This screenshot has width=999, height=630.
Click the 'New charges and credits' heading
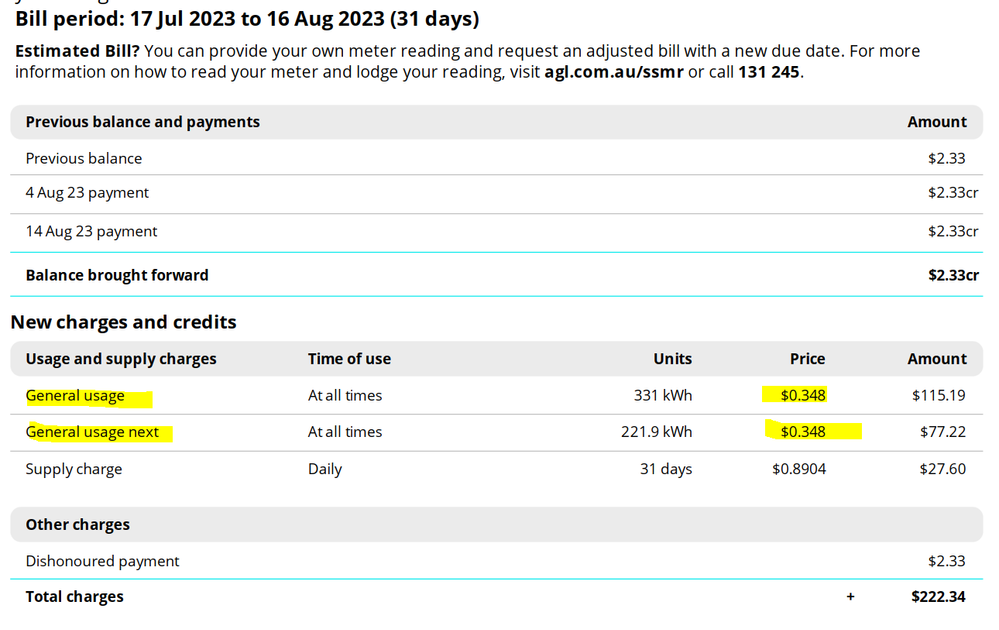click(x=123, y=322)
